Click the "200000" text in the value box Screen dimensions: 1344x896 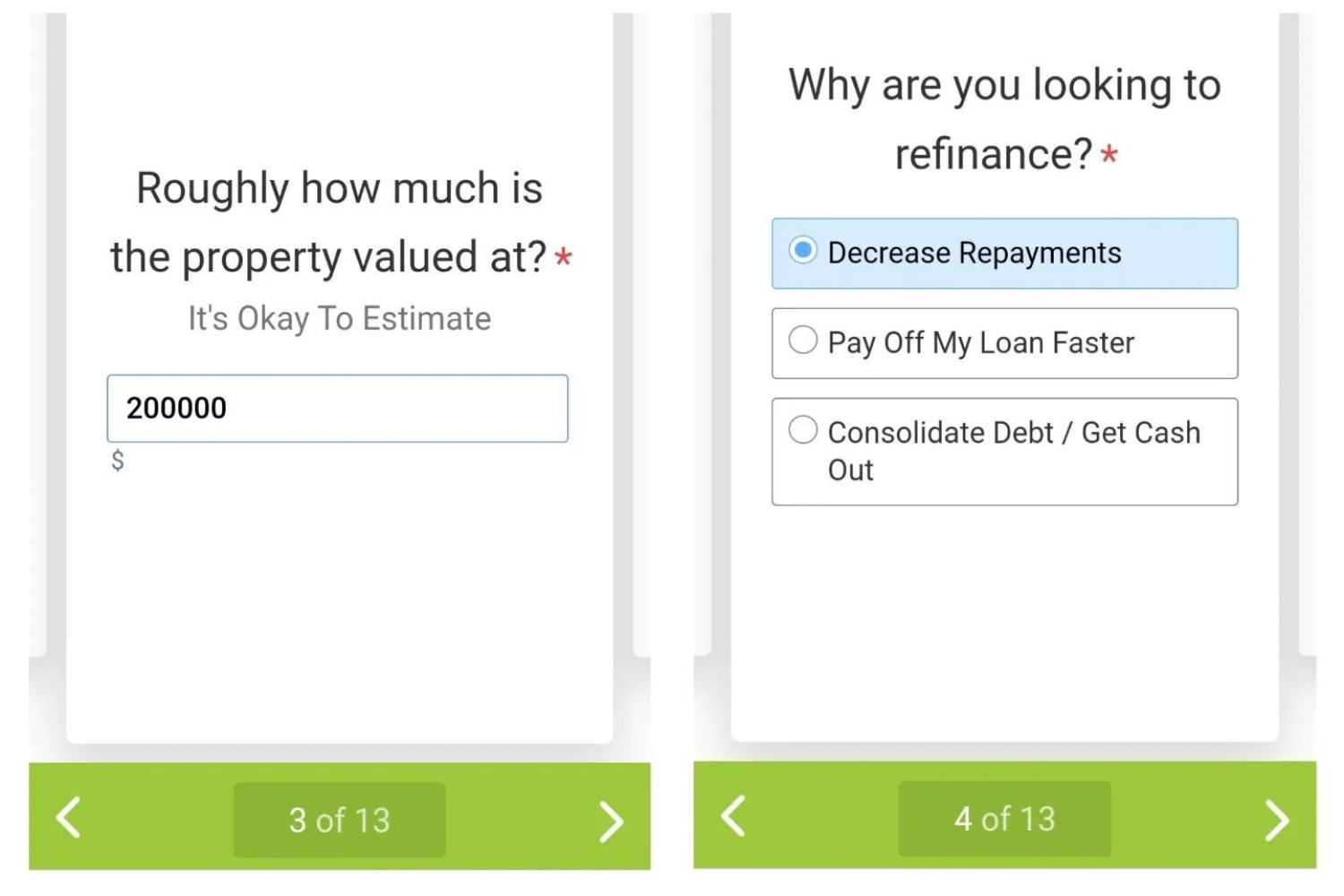(177, 409)
